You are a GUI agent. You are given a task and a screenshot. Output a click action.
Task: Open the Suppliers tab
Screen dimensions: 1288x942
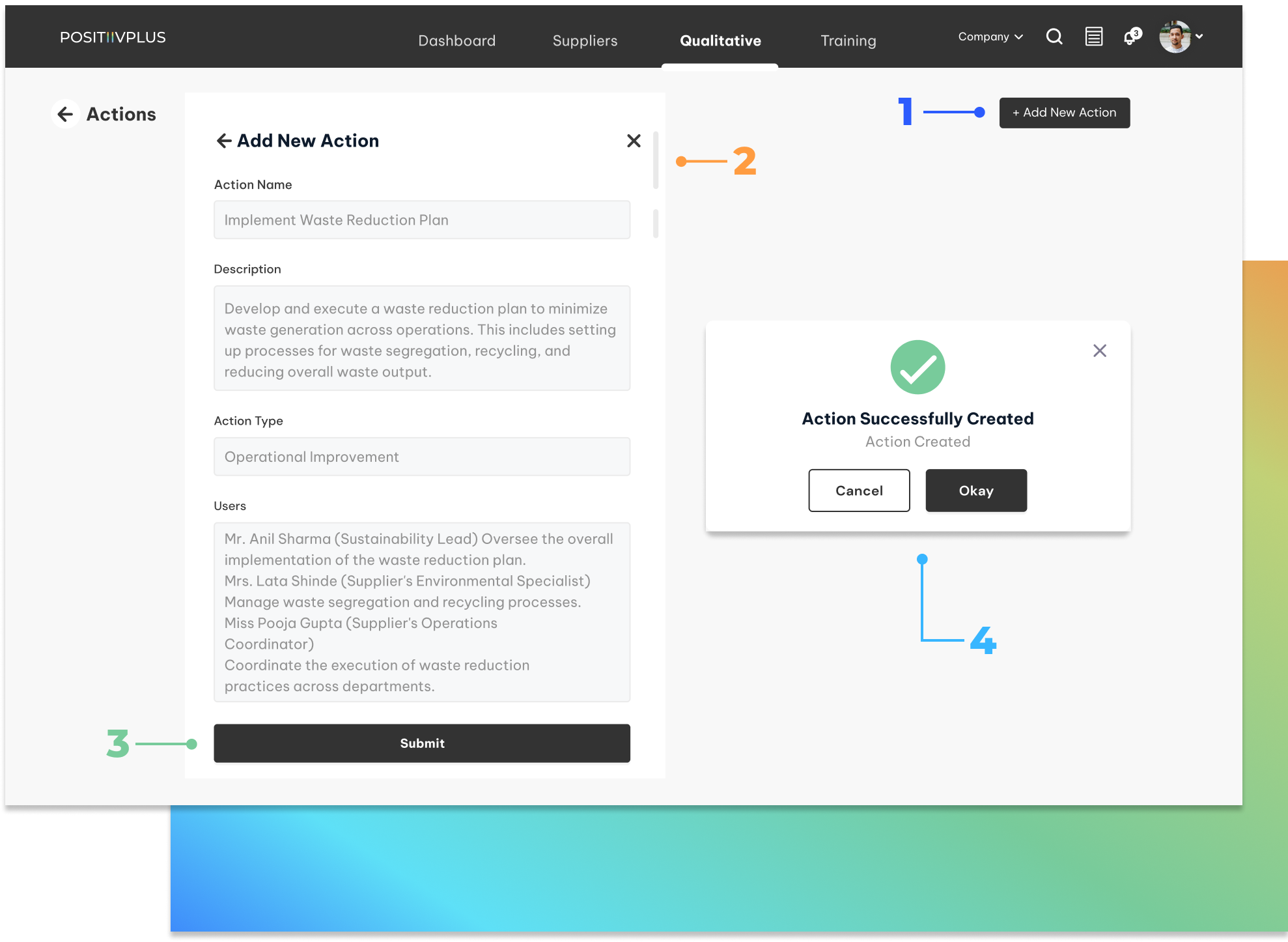click(585, 40)
